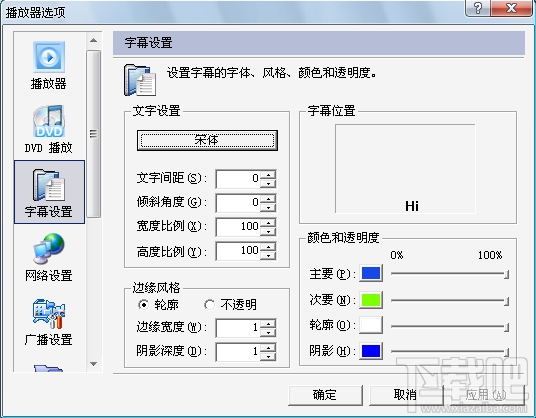Decrease 倾斜角度 with down arrow
Screen dimensions: 536x418
click(x=268, y=207)
